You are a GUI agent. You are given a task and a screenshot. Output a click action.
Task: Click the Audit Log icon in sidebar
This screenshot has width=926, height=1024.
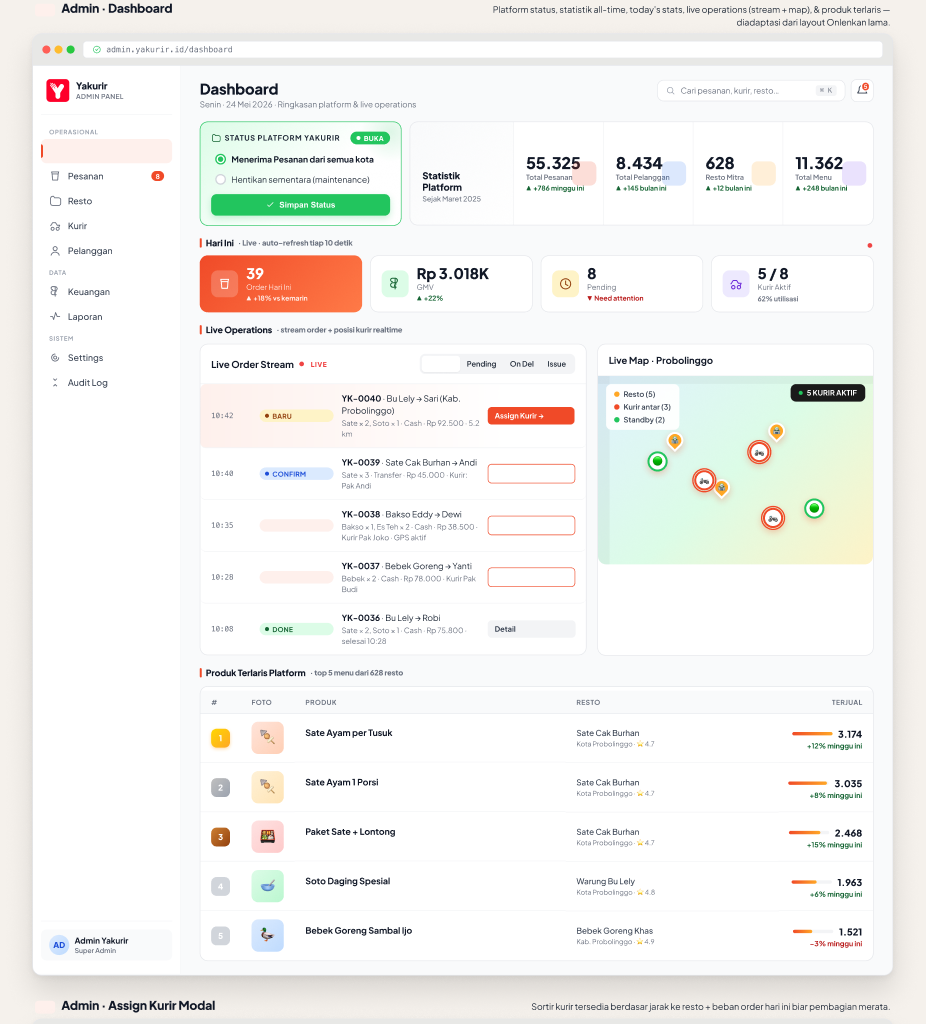click(55, 383)
